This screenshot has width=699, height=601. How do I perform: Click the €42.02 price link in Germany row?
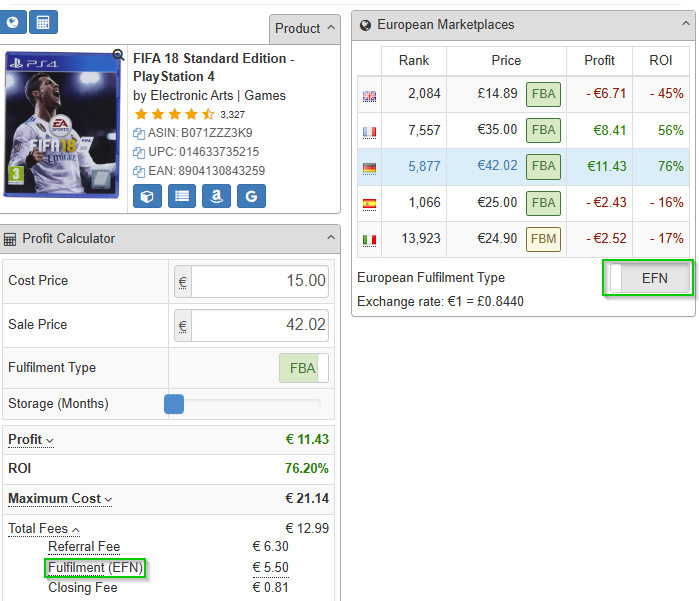(x=497, y=166)
